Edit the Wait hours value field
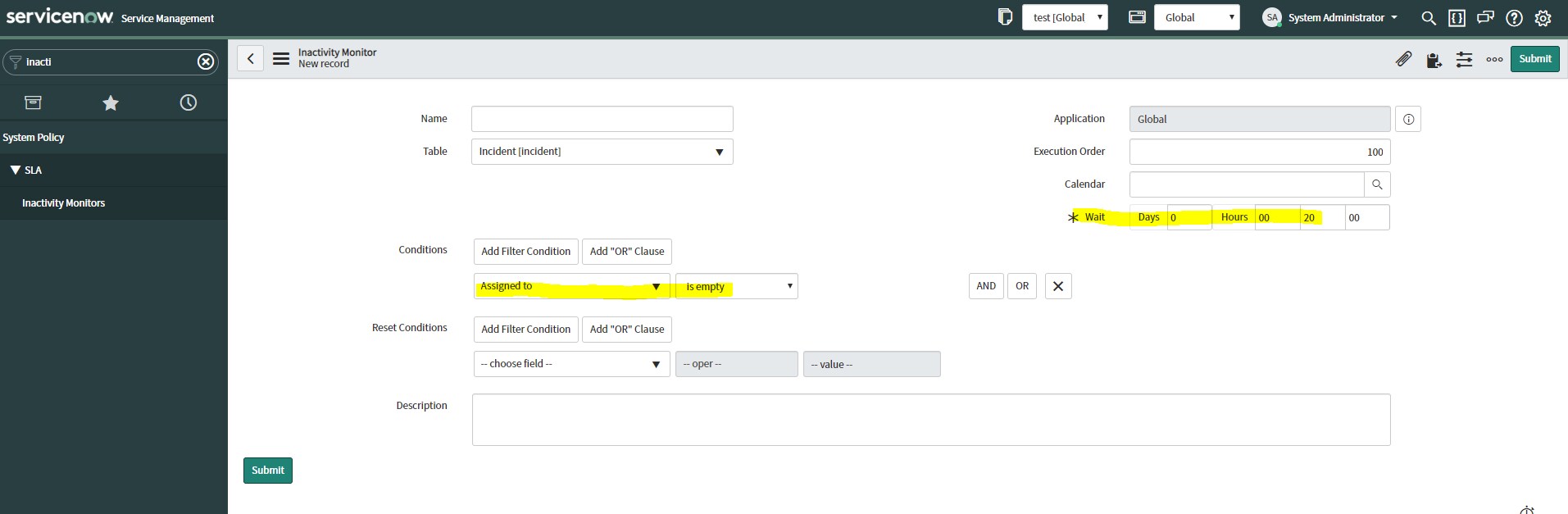1568x514 pixels. point(1277,217)
